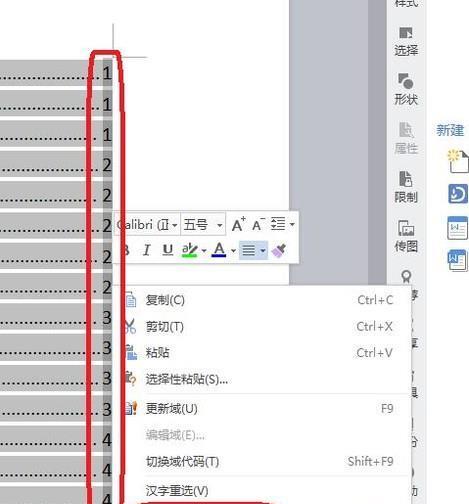This screenshot has width=469, height=504.
Task: Click the format painter brush icon
Action: [x=279, y=250]
